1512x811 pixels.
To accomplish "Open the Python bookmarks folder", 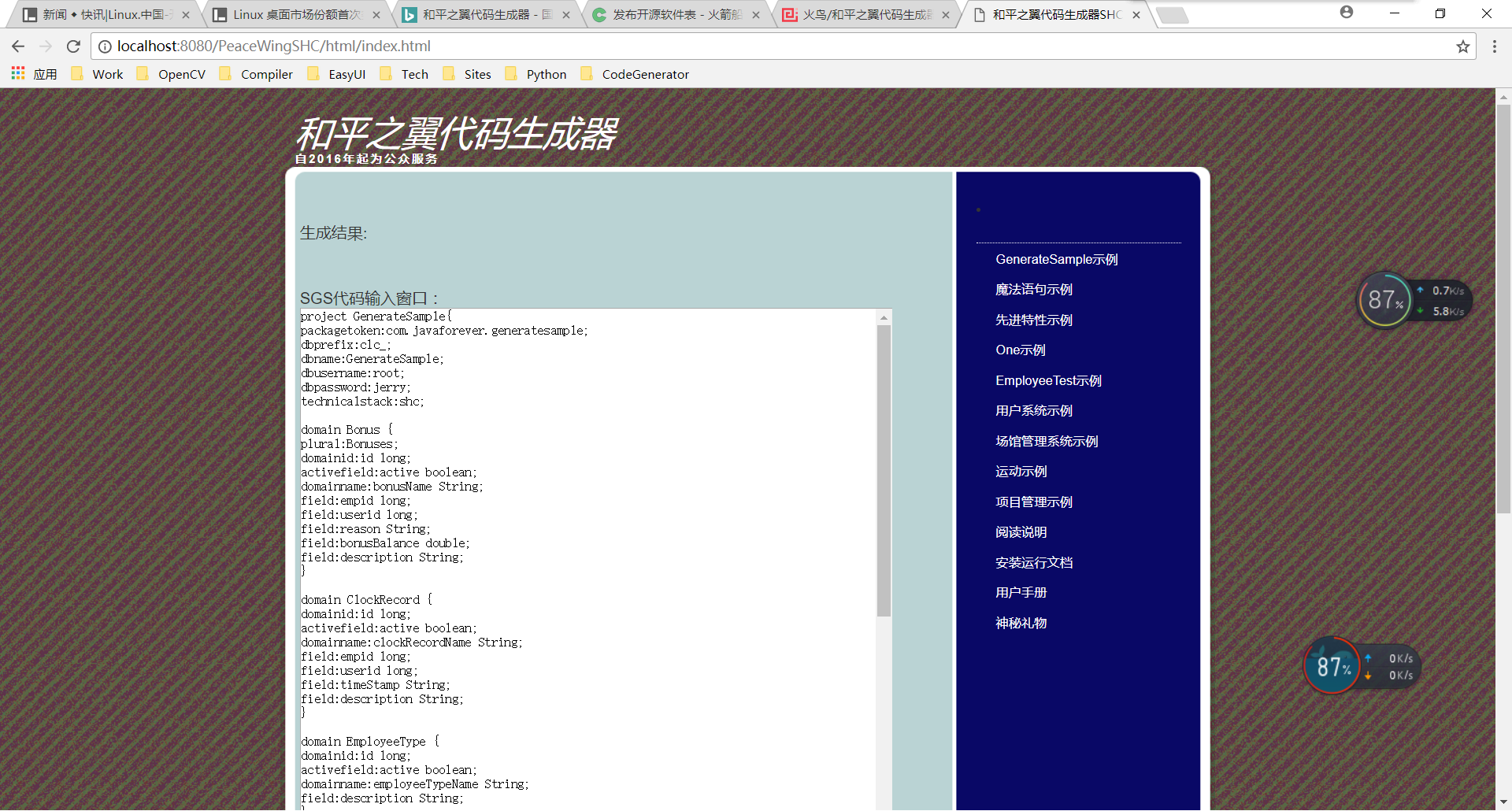I will (536, 74).
